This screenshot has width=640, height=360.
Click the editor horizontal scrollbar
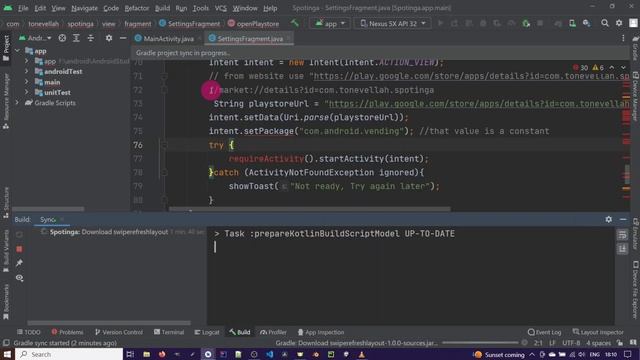click(310, 209)
